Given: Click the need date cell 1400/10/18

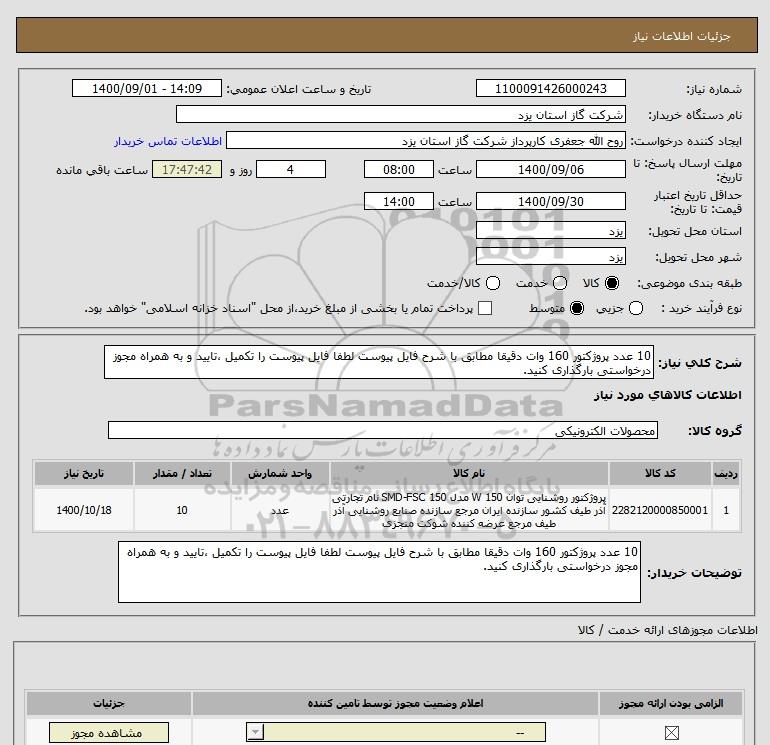Looking at the screenshot, I should tap(83, 510).
